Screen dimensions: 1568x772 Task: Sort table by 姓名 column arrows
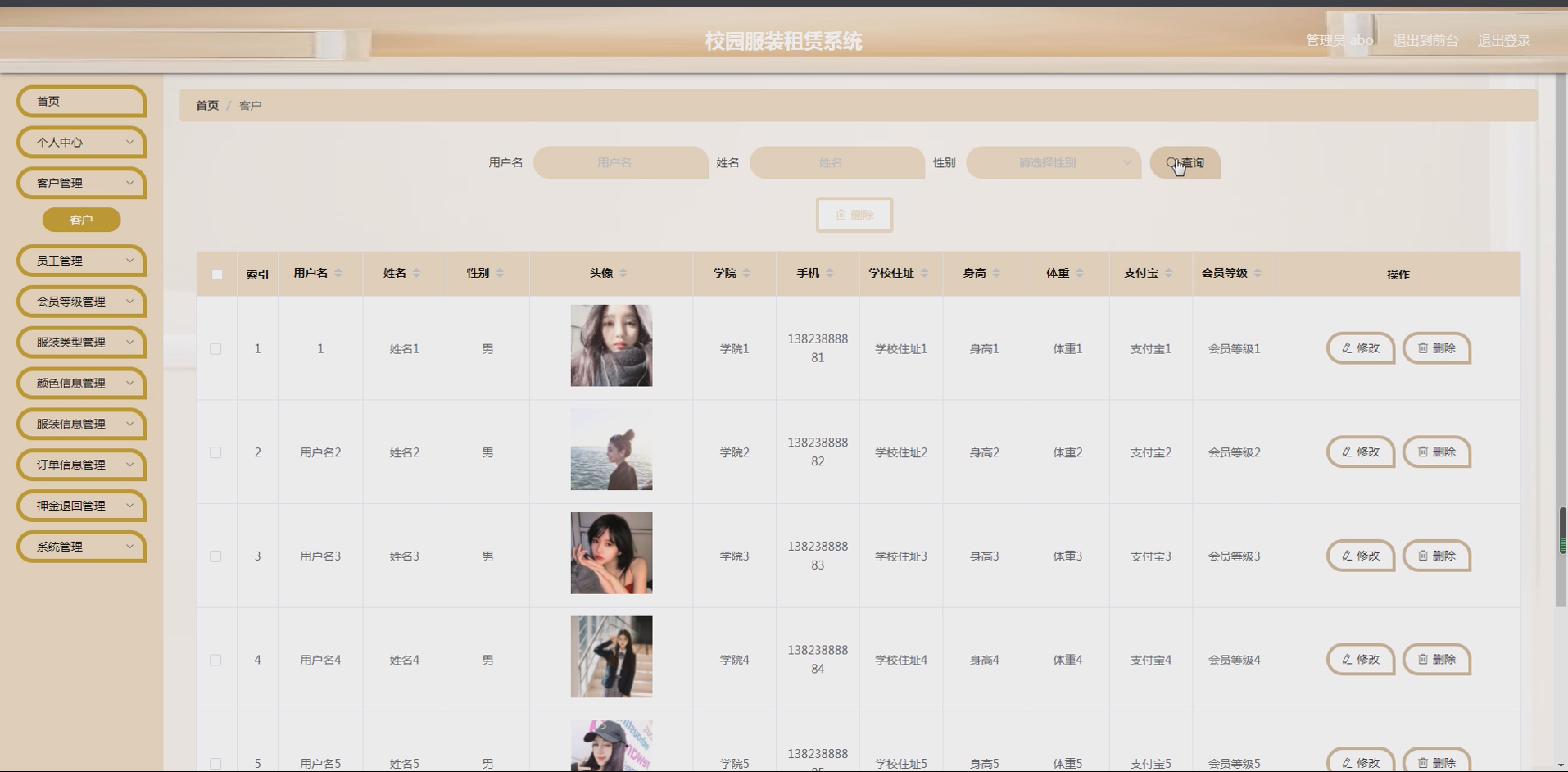pyautogui.click(x=417, y=274)
